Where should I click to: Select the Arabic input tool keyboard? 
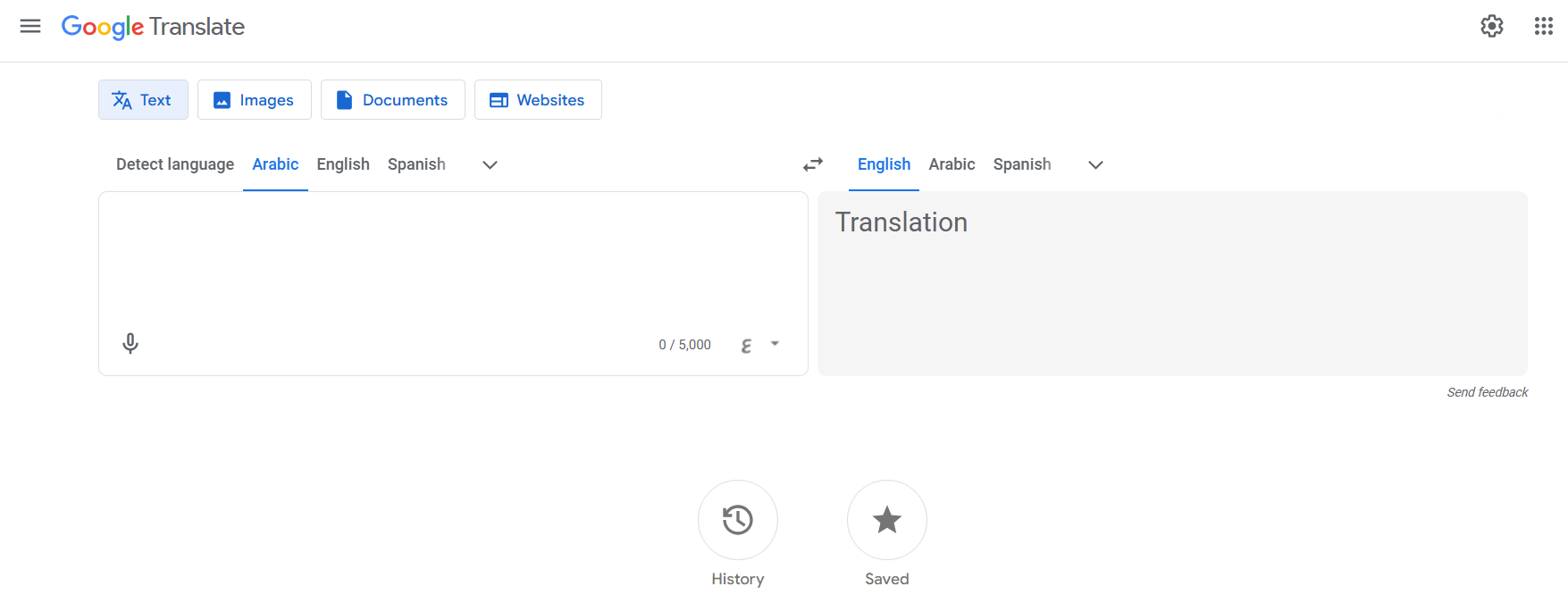coord(747,344)
